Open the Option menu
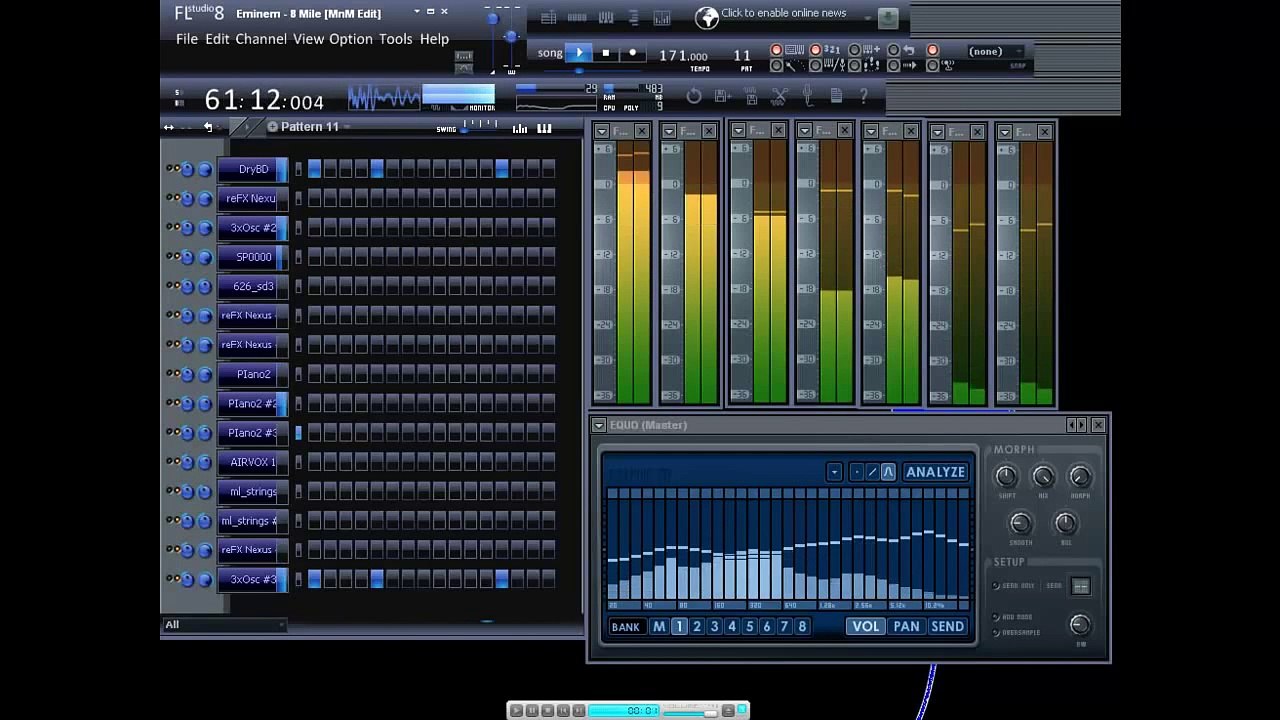Screen dimensions: 1280x720 pos(351,39)
